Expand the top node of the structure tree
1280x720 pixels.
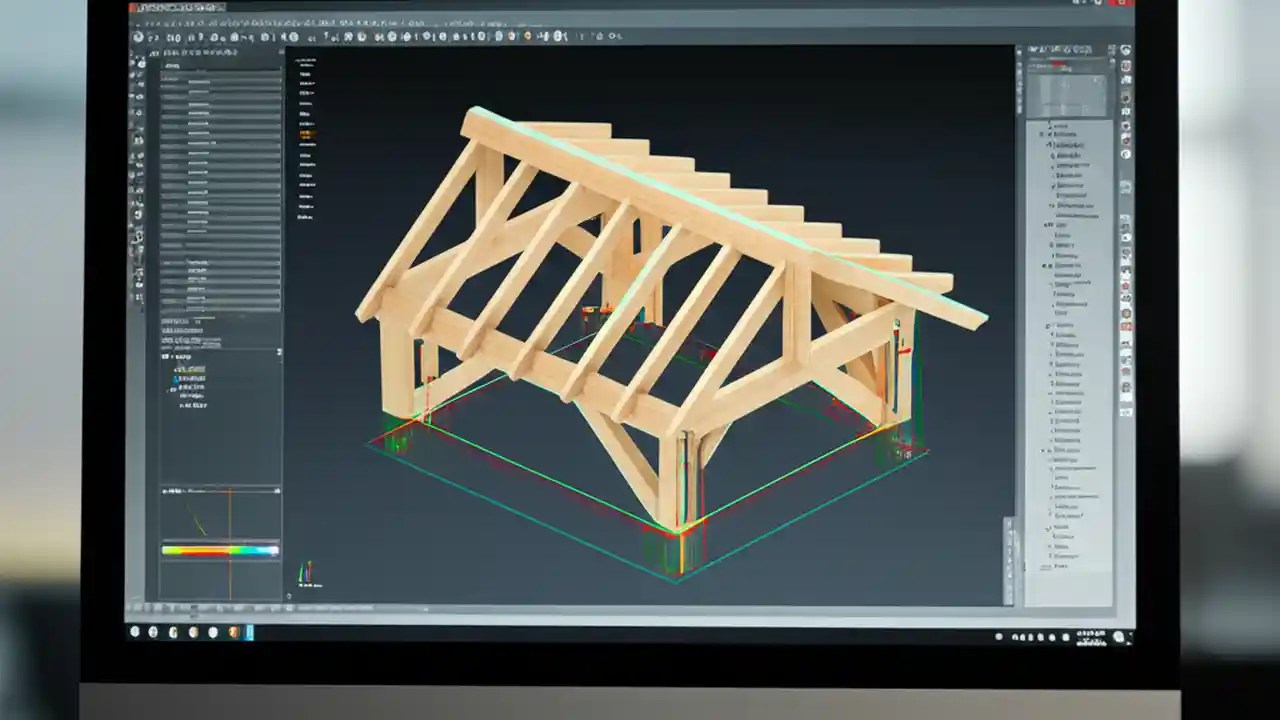[1040, 125]
